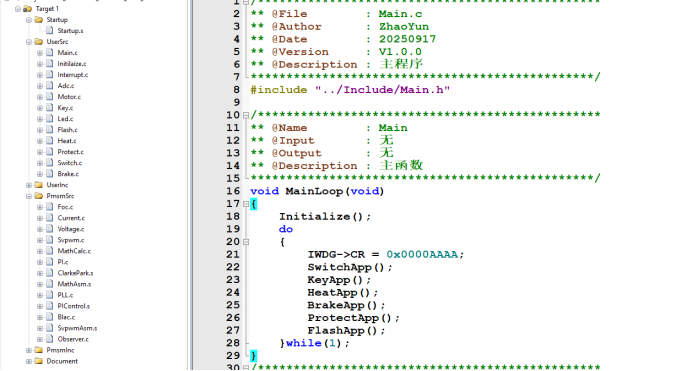The image size is (693, 371).
Task: Click the Document folder icon
Action: pyautogui.click(x=38, y=361)
